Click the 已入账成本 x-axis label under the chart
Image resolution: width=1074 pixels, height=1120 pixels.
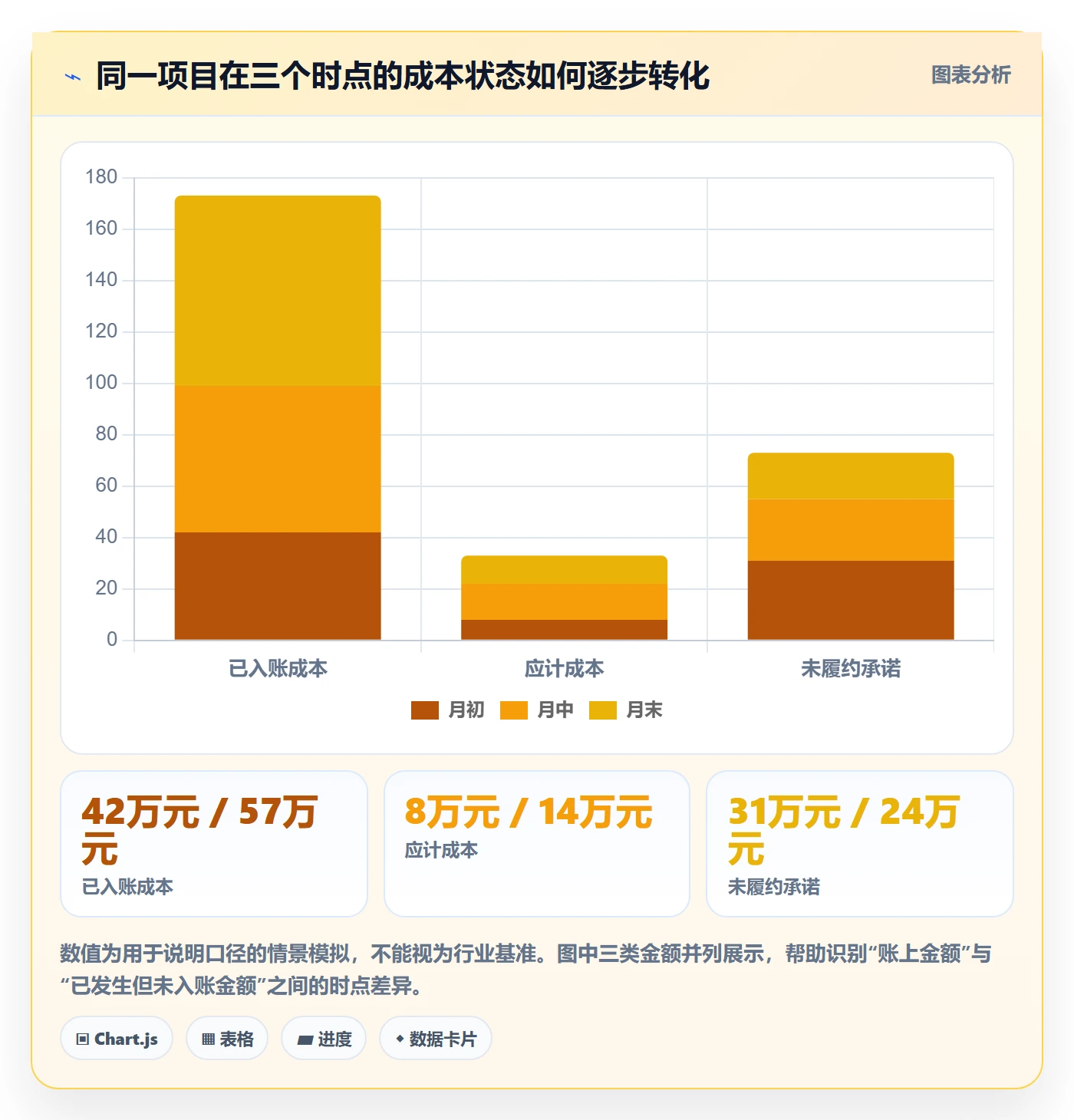pyautogui.click(x=278, y=669)
